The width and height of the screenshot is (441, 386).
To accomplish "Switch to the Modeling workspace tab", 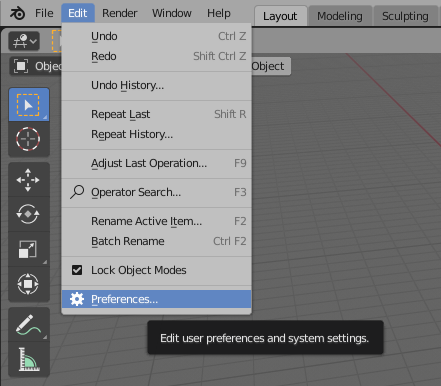I will point(340,16).
